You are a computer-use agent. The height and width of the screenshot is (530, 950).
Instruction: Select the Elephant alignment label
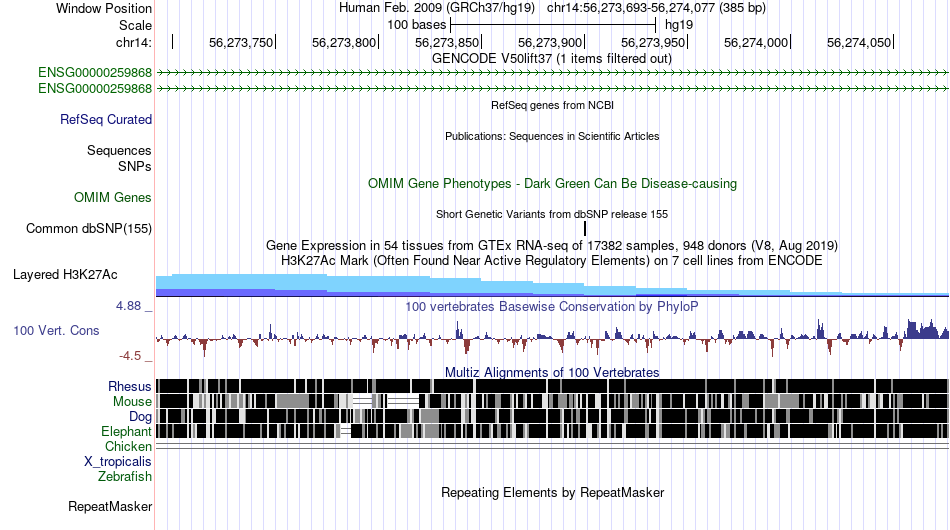pos(126,431)
